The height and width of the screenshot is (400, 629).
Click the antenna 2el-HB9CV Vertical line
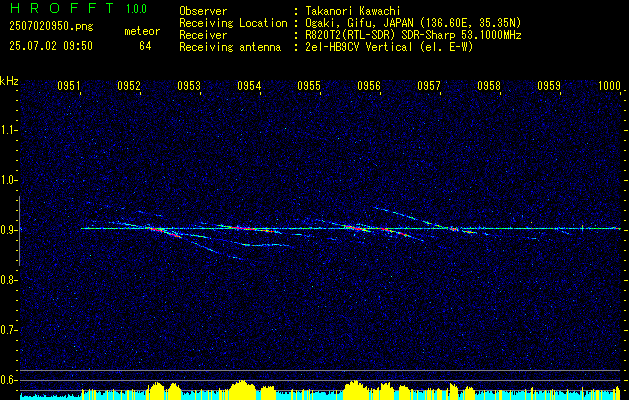[389, 47]
